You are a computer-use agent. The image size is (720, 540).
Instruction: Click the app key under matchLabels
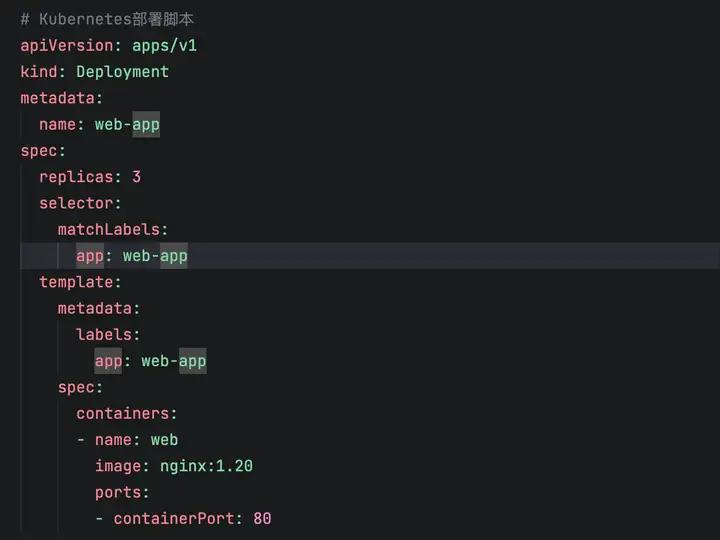[90, 256]
